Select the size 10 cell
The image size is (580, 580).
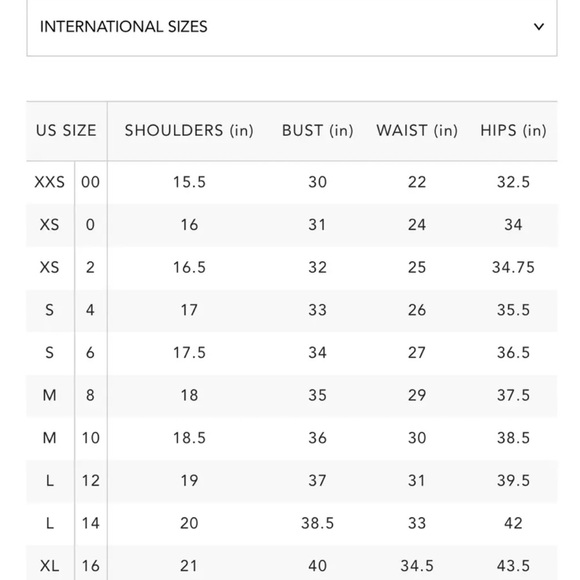point(91,438)
